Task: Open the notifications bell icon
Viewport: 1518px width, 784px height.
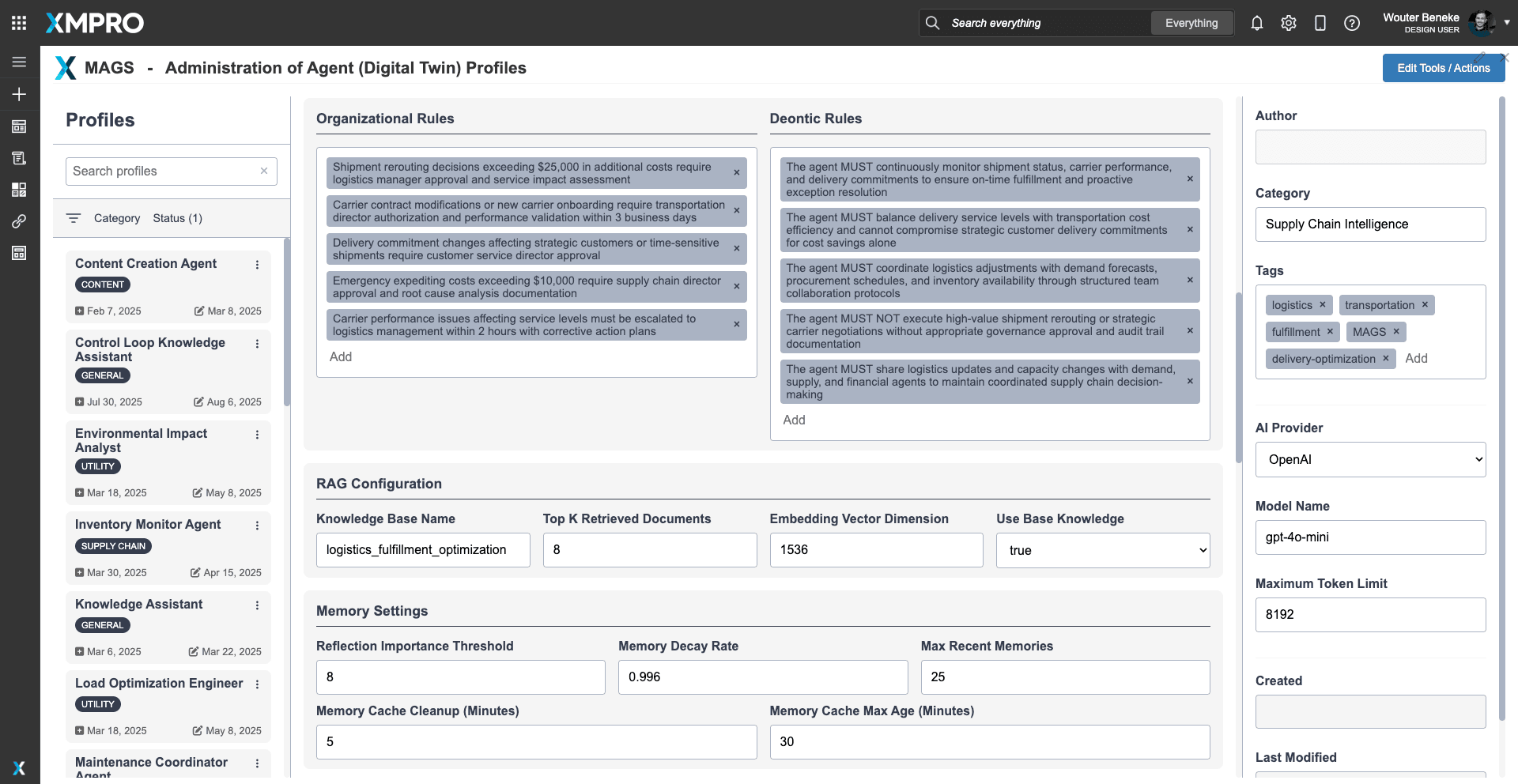Action: 1256,23
